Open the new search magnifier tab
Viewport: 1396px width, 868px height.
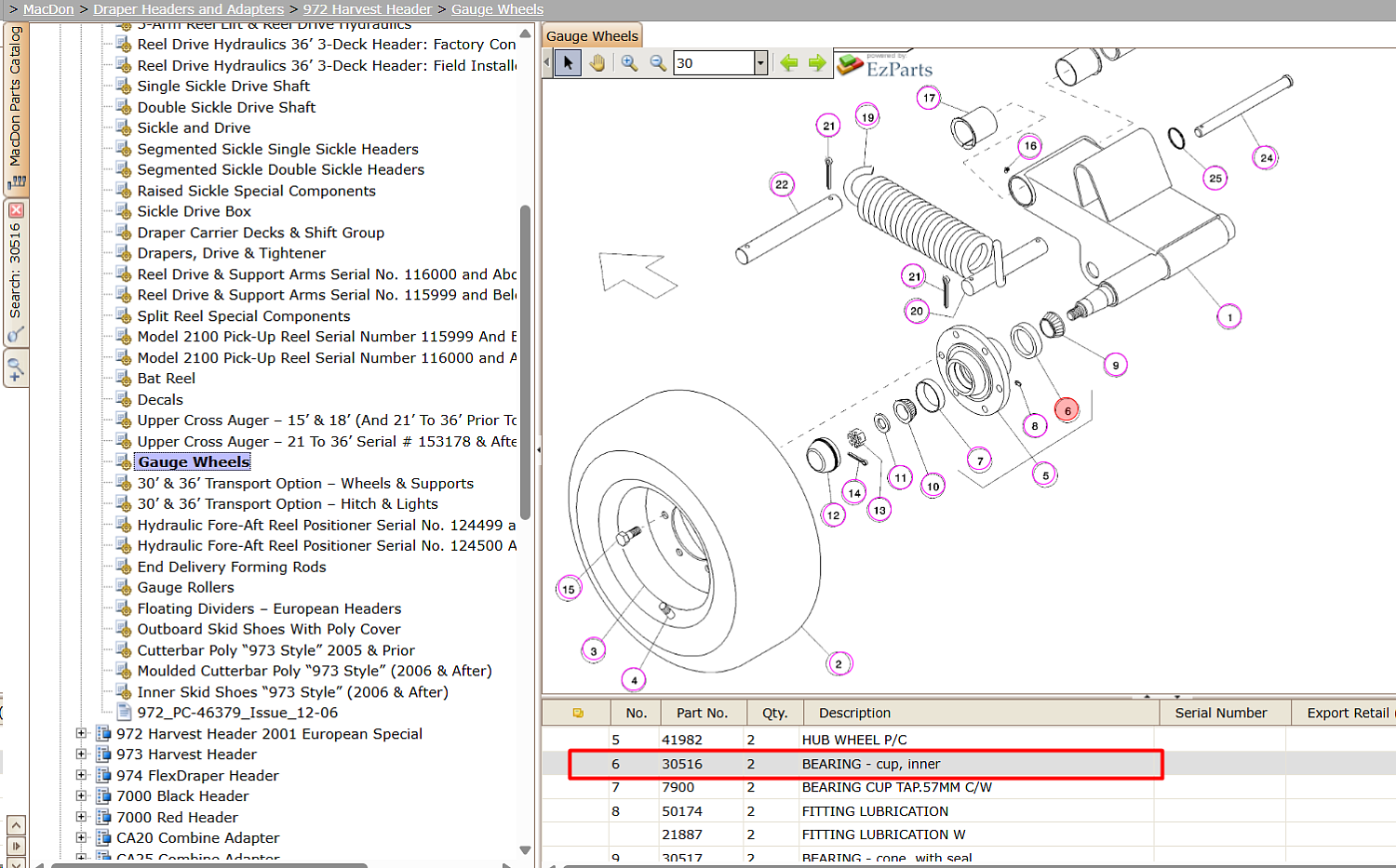(15, 367)
